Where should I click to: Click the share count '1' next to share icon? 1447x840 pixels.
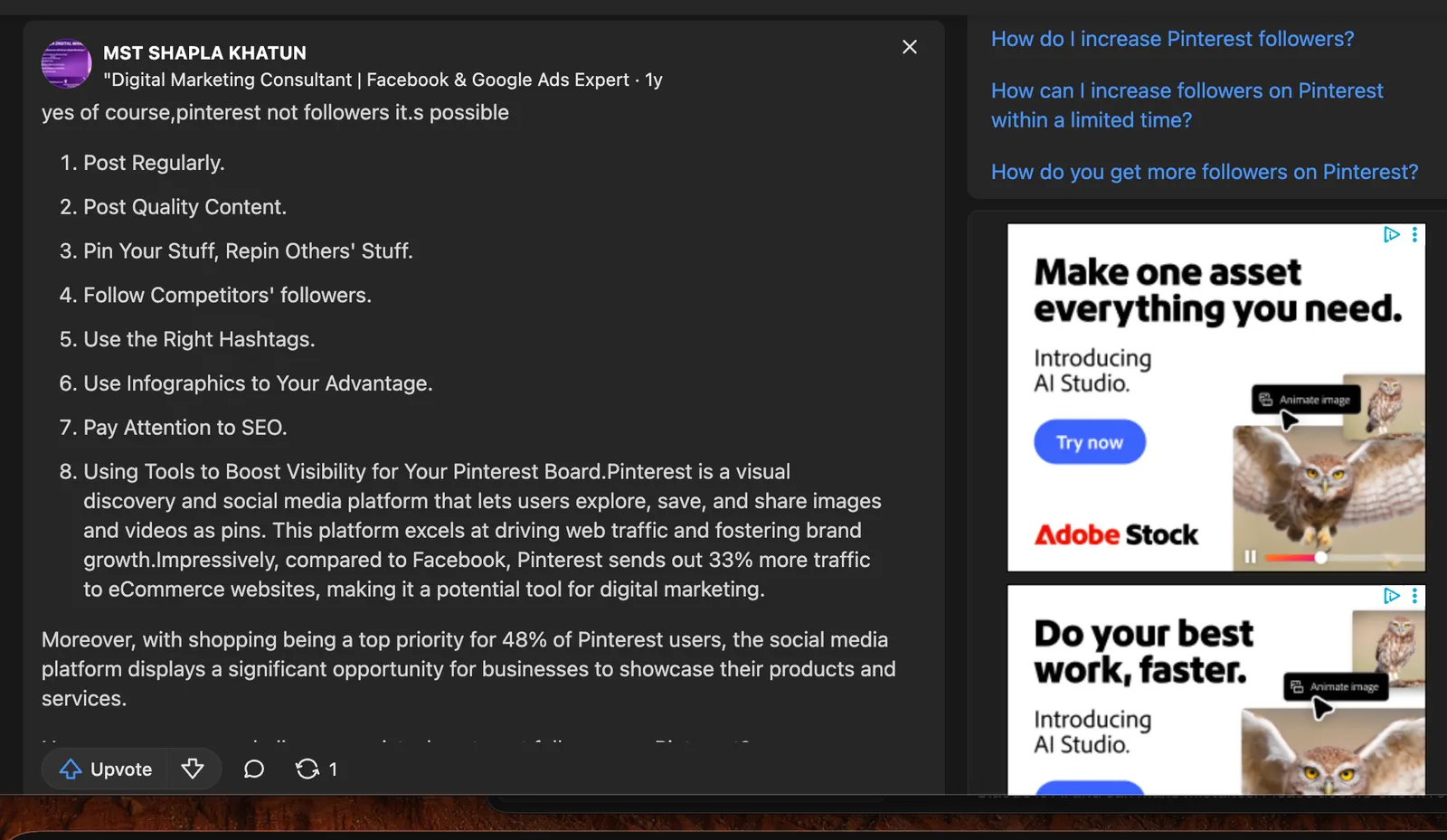[333, 769]
